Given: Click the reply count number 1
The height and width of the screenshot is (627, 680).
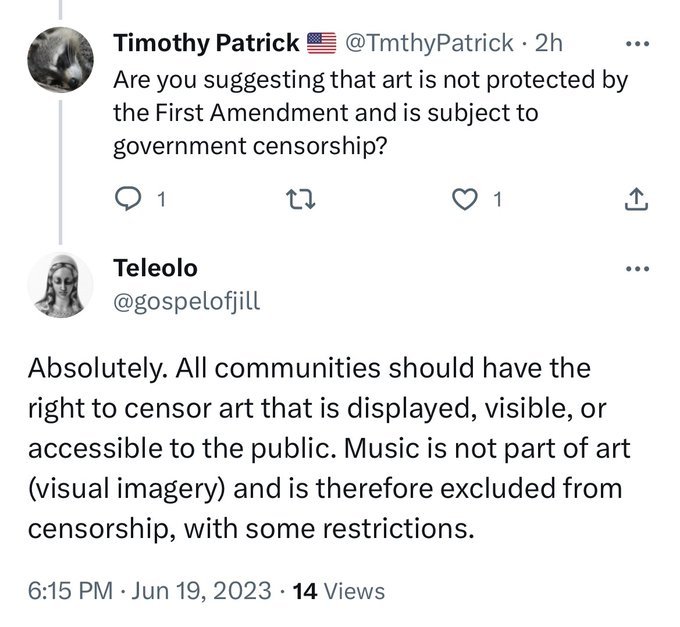Looking at the screenshot, I should [161, 199].
